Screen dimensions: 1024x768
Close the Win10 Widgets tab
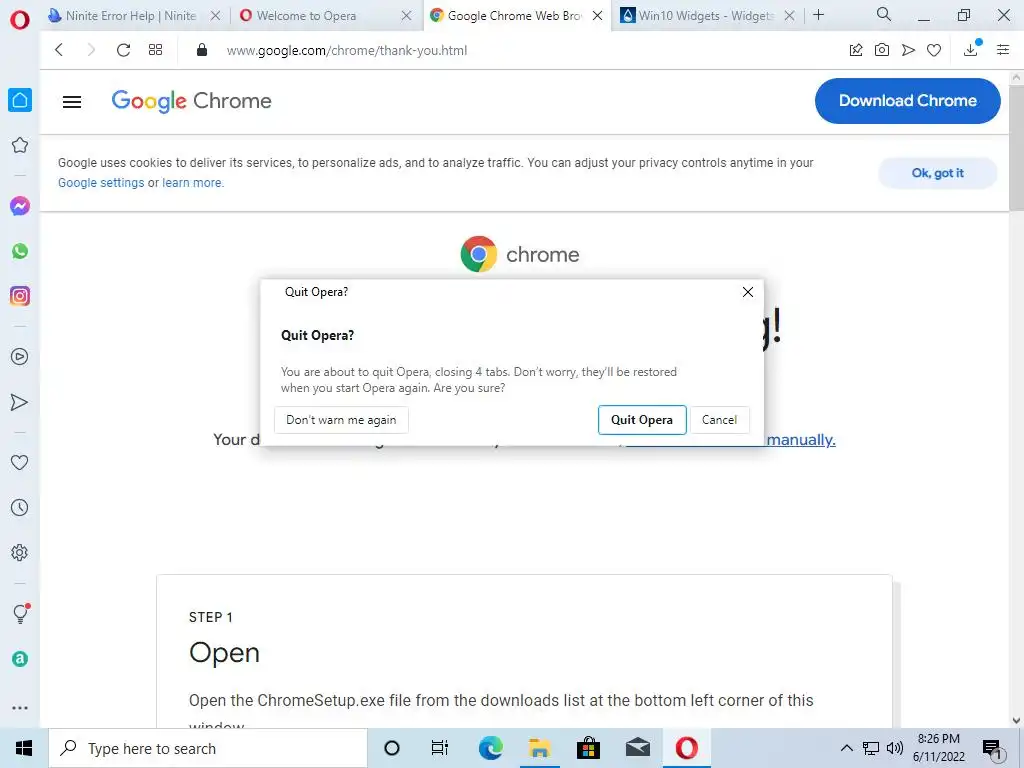[x=790, y=16]
